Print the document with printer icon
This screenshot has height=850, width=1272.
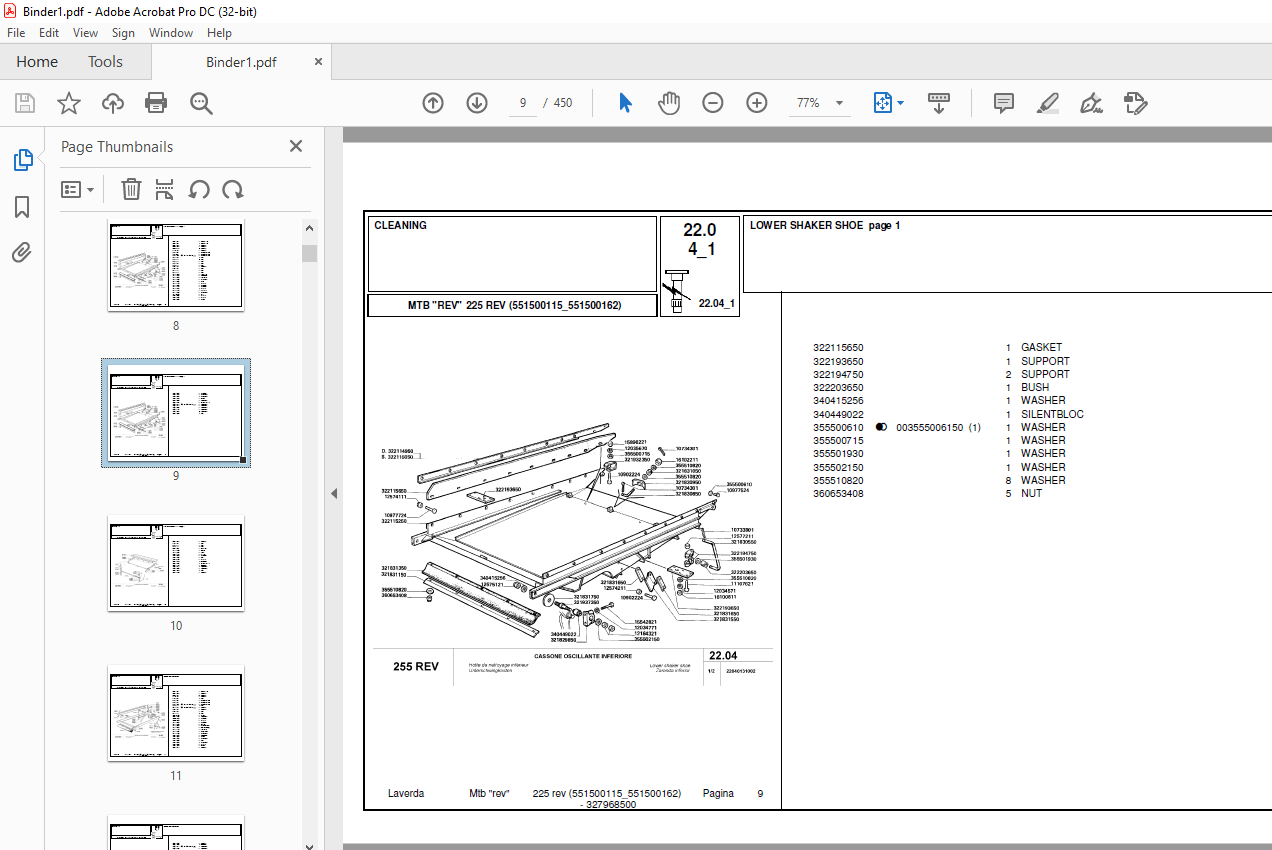pos(156,103)
